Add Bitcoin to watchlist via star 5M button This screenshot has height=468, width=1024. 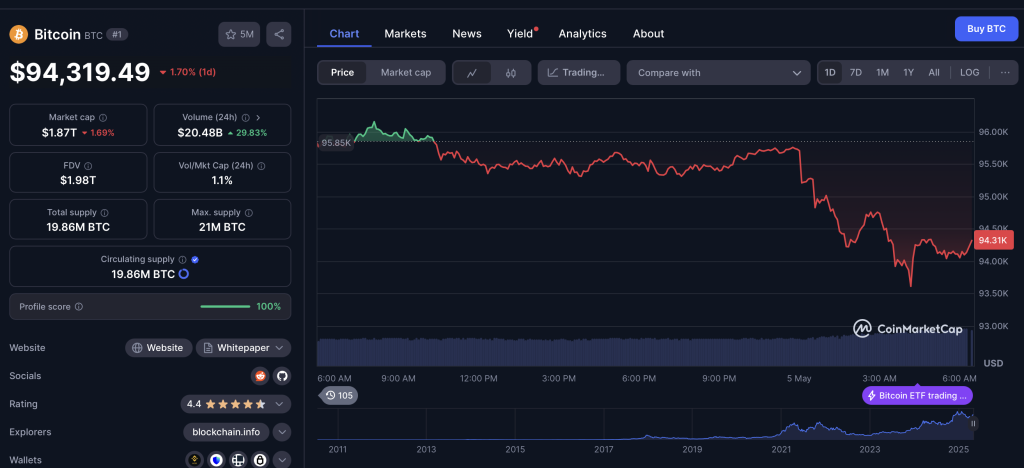click(x=239, y=35)
